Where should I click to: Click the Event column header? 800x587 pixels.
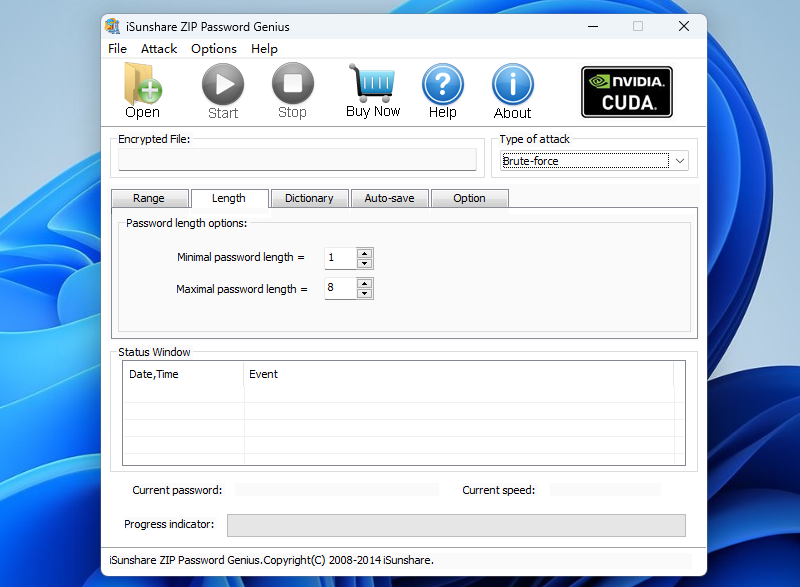(459, 374)
